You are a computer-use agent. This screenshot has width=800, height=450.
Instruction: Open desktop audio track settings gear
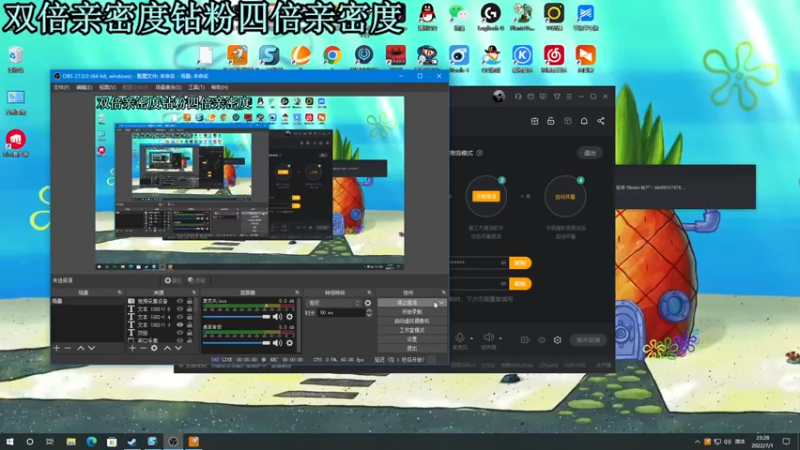pyautogui.click(x=290, y=343)
